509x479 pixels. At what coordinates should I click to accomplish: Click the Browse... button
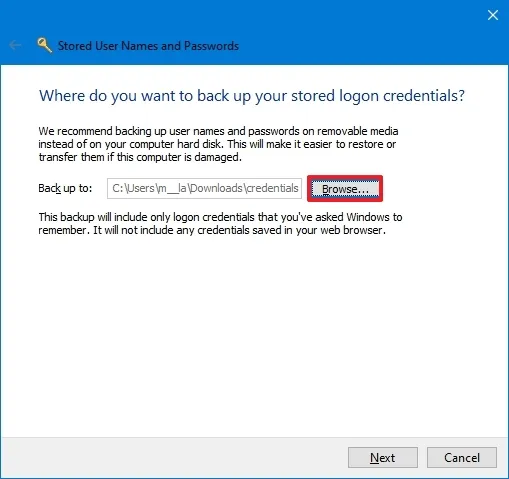[345, 189]
